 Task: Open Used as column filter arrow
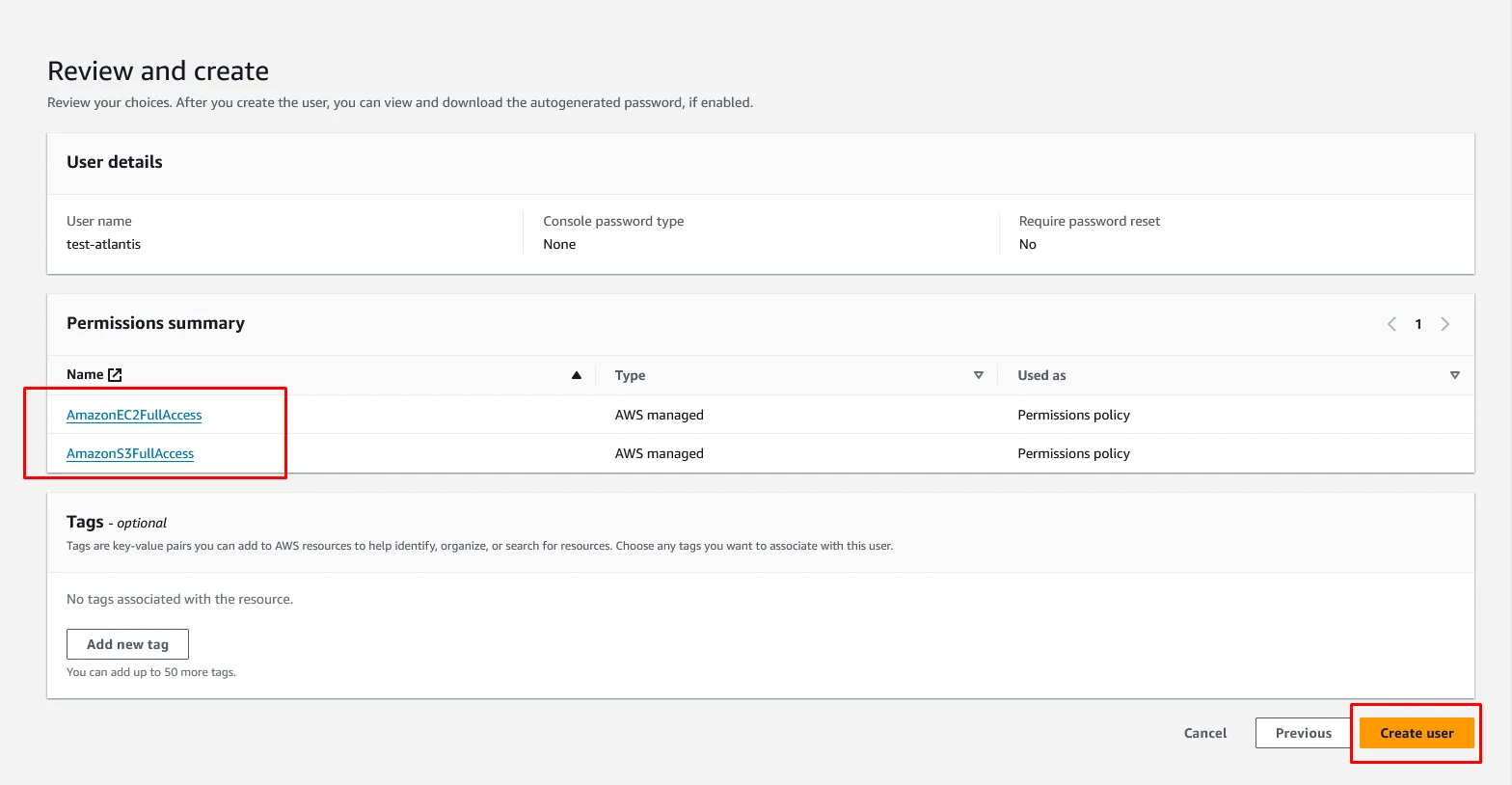1455,375
